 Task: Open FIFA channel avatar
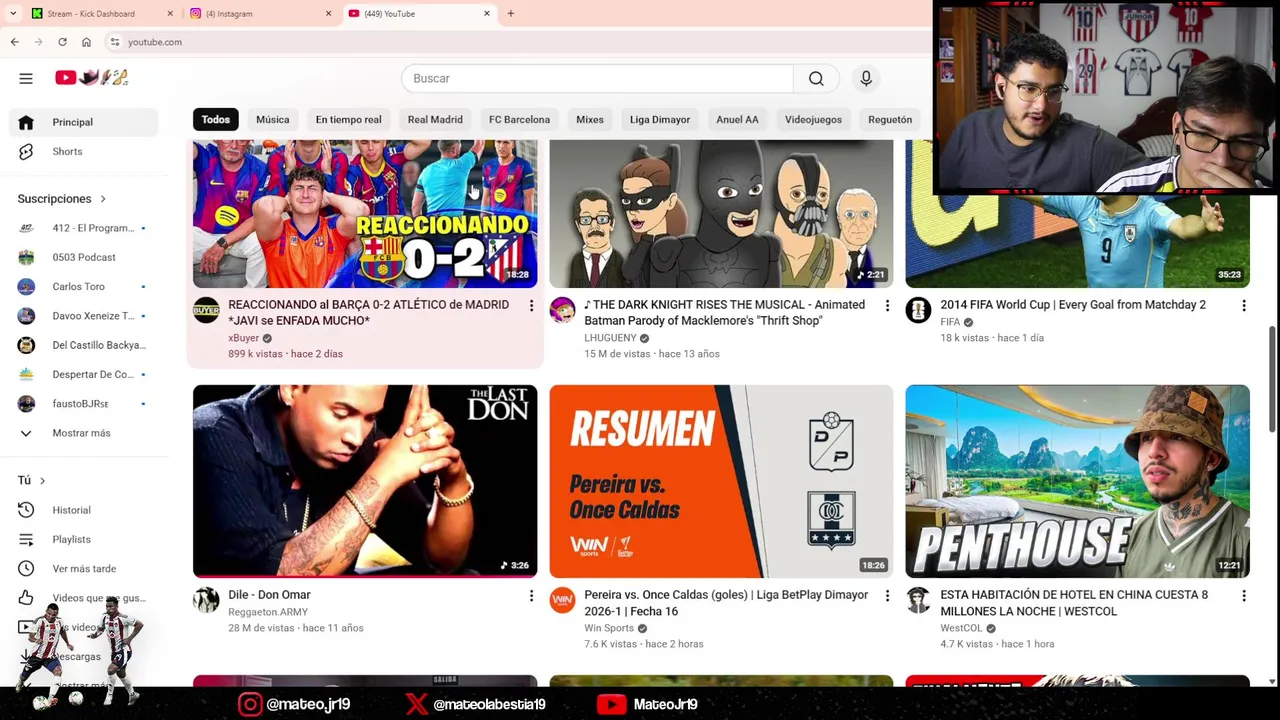918,310
